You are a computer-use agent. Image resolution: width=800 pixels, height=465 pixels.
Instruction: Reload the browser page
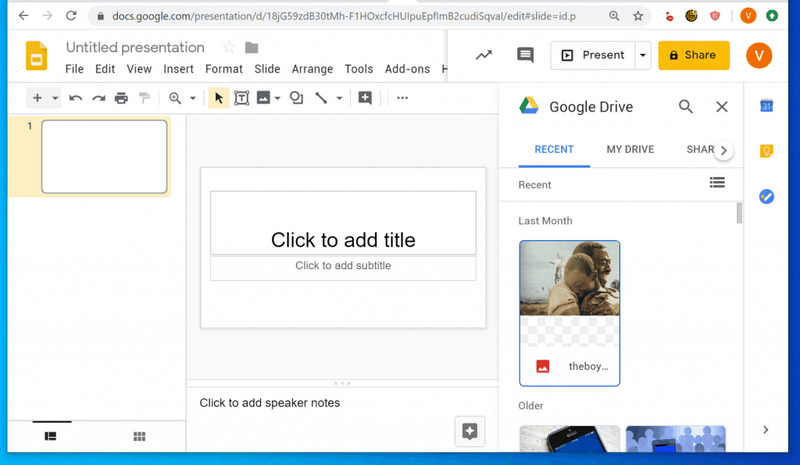71,16
